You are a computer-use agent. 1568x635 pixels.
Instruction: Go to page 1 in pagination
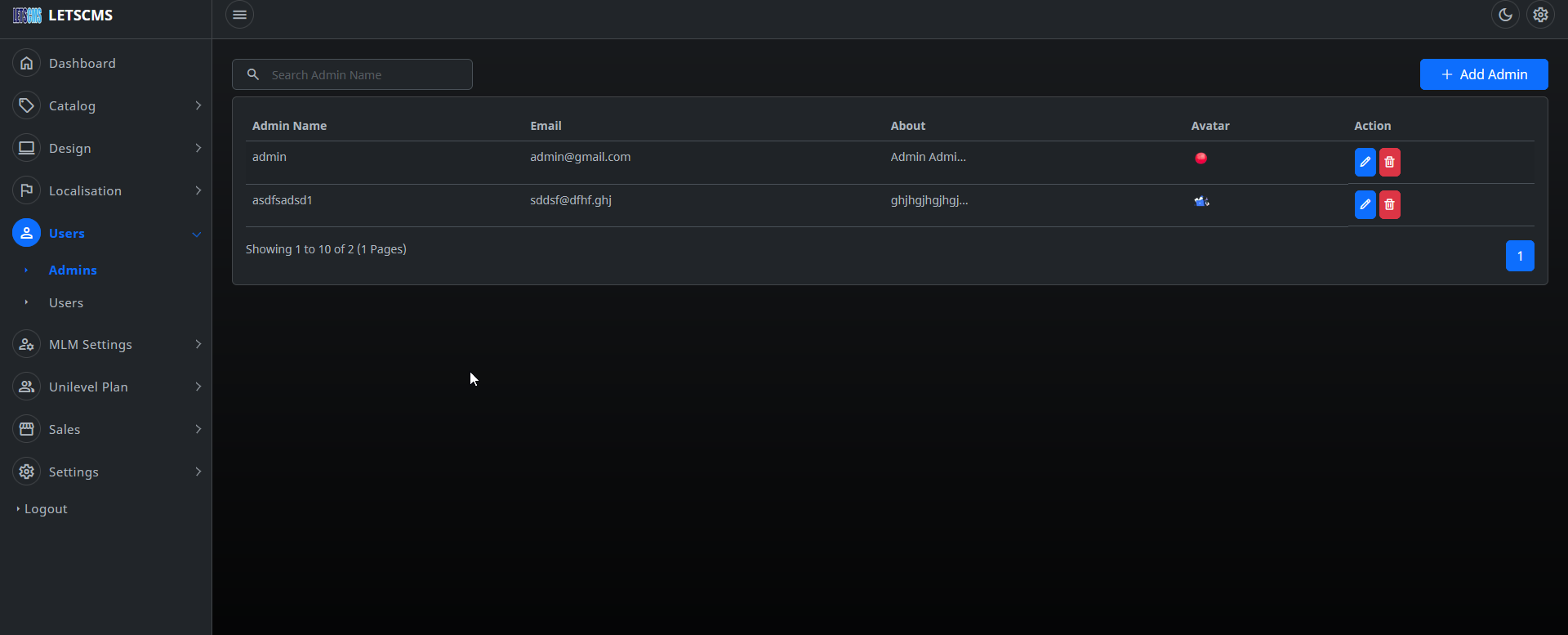point(1519,256)
